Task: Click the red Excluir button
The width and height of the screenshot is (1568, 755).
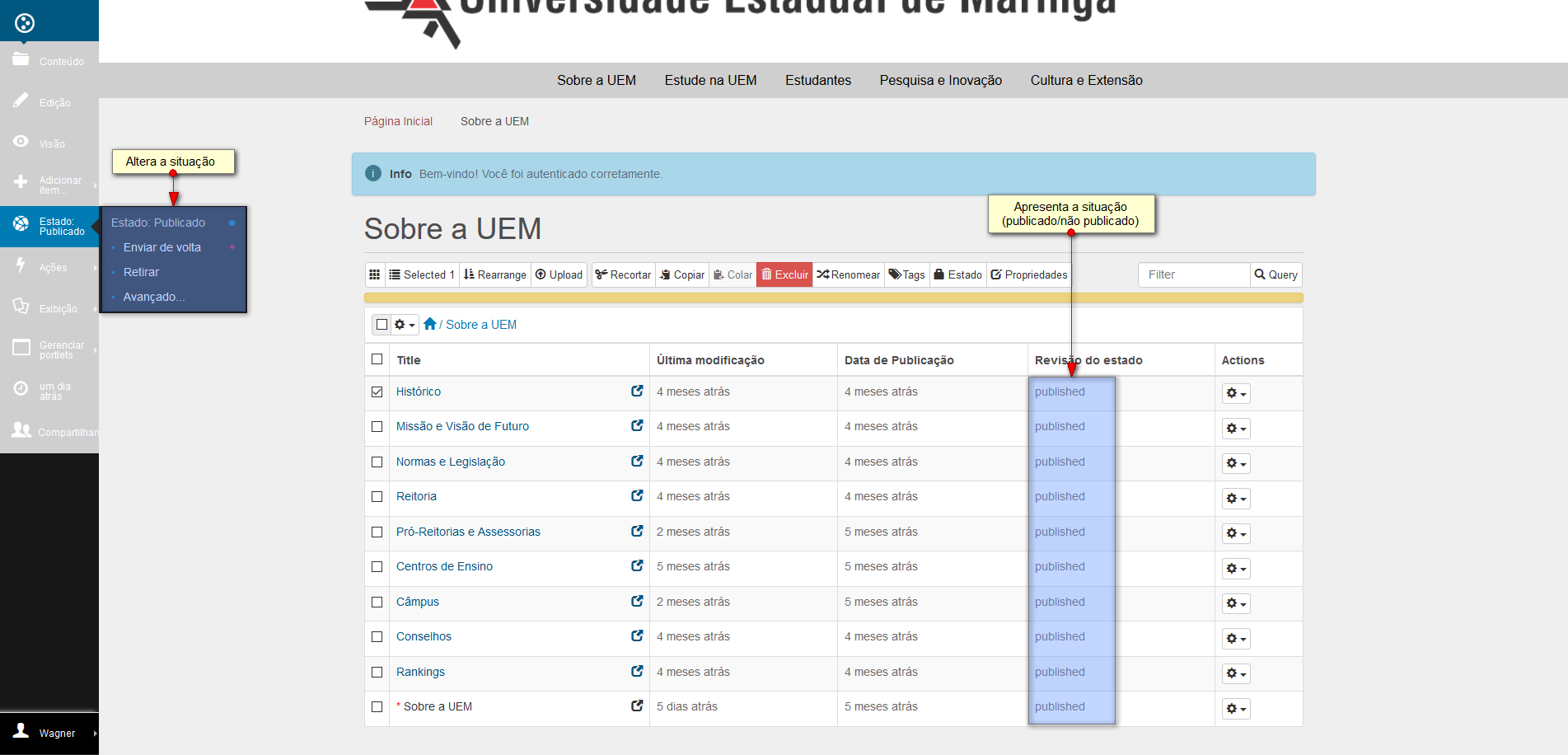Action: 784,274
